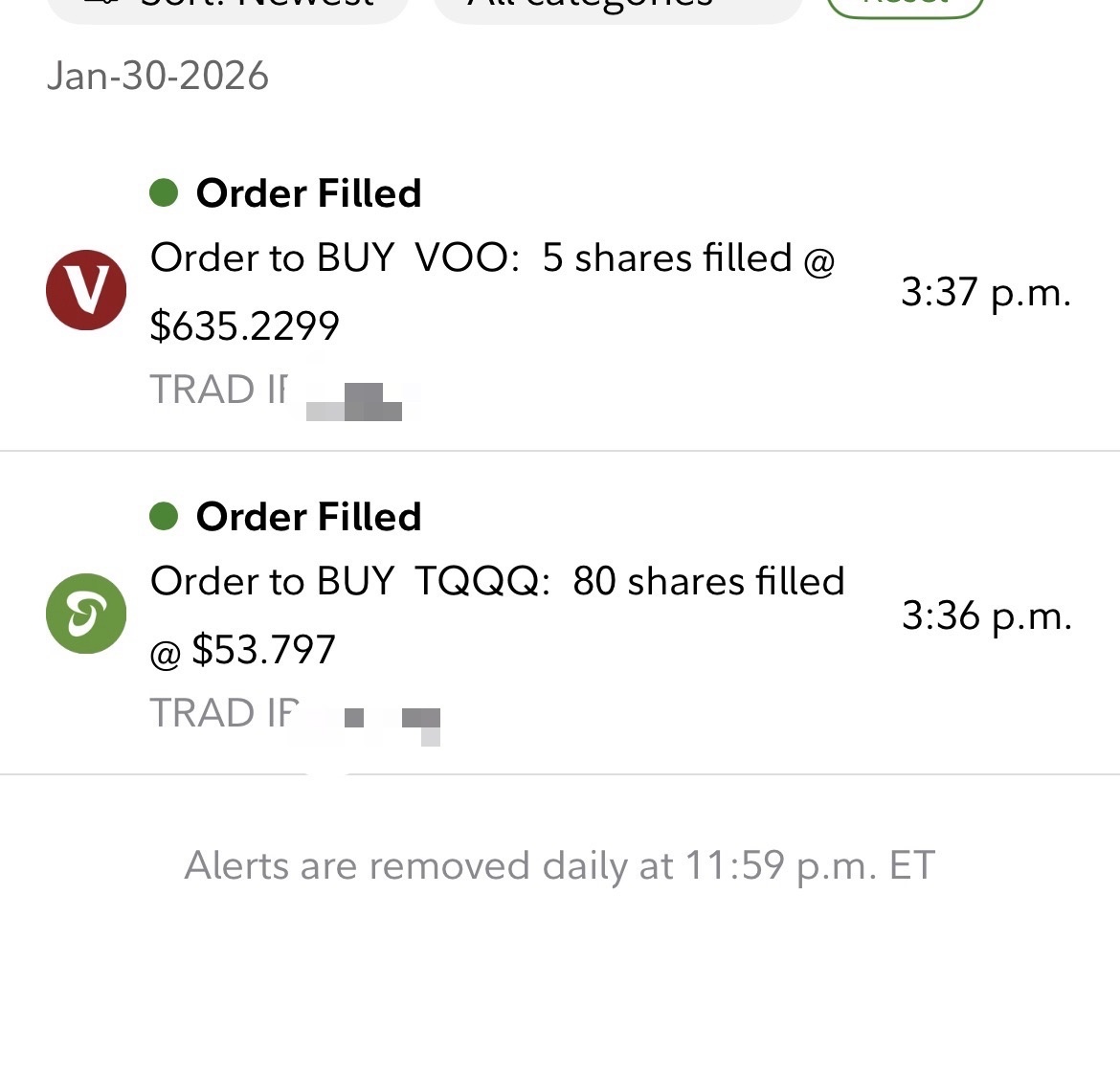Tap the green ProShares TQQQ logo icon
Viewport: 1120px width, 1073px height.
[86, 614]
